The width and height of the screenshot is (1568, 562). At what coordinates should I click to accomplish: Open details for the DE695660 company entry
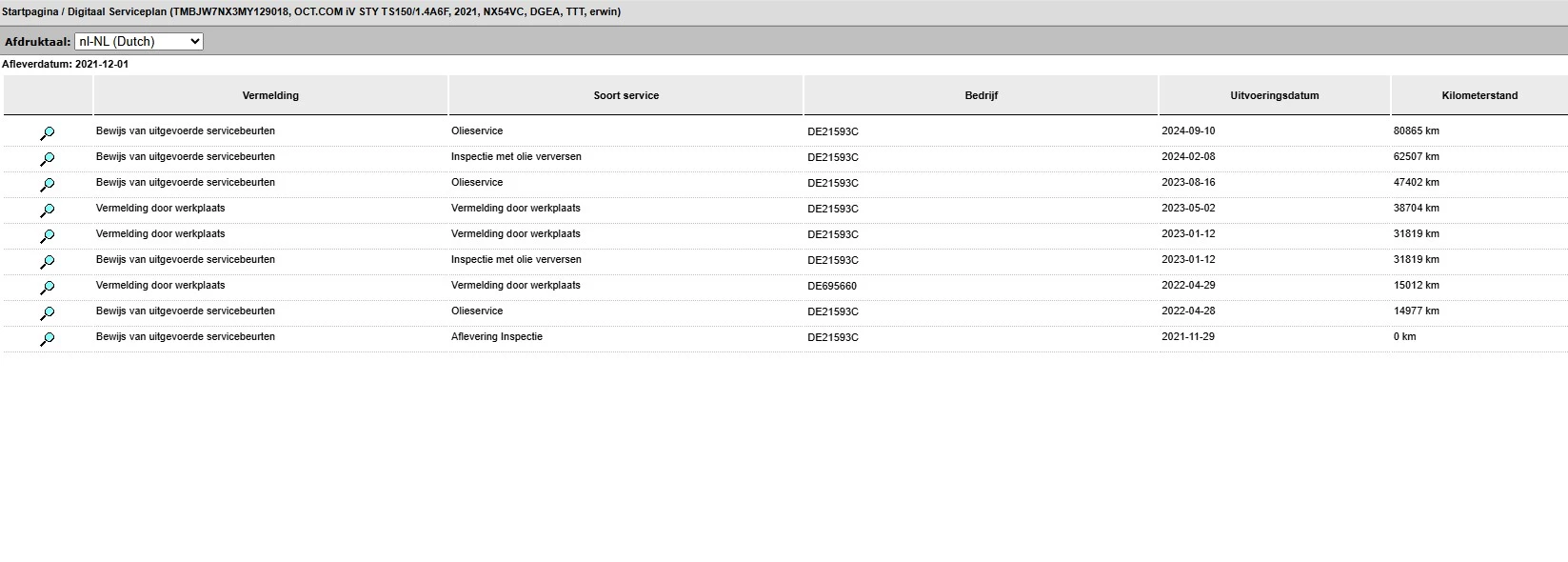click(x=47, y=288)
